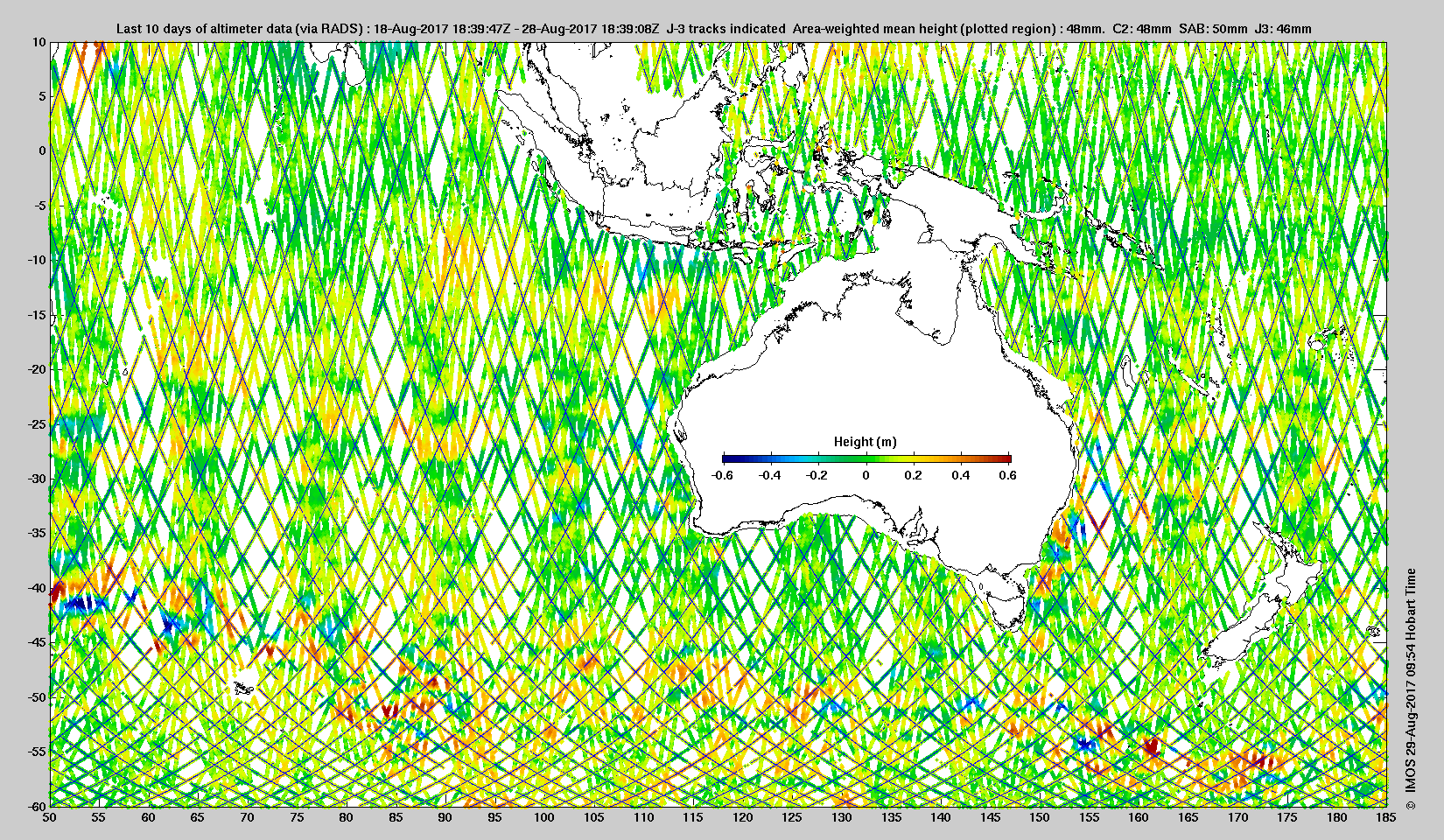
Task: Select the -0.2 colorbar tick label
Action: tap(817, 475)
